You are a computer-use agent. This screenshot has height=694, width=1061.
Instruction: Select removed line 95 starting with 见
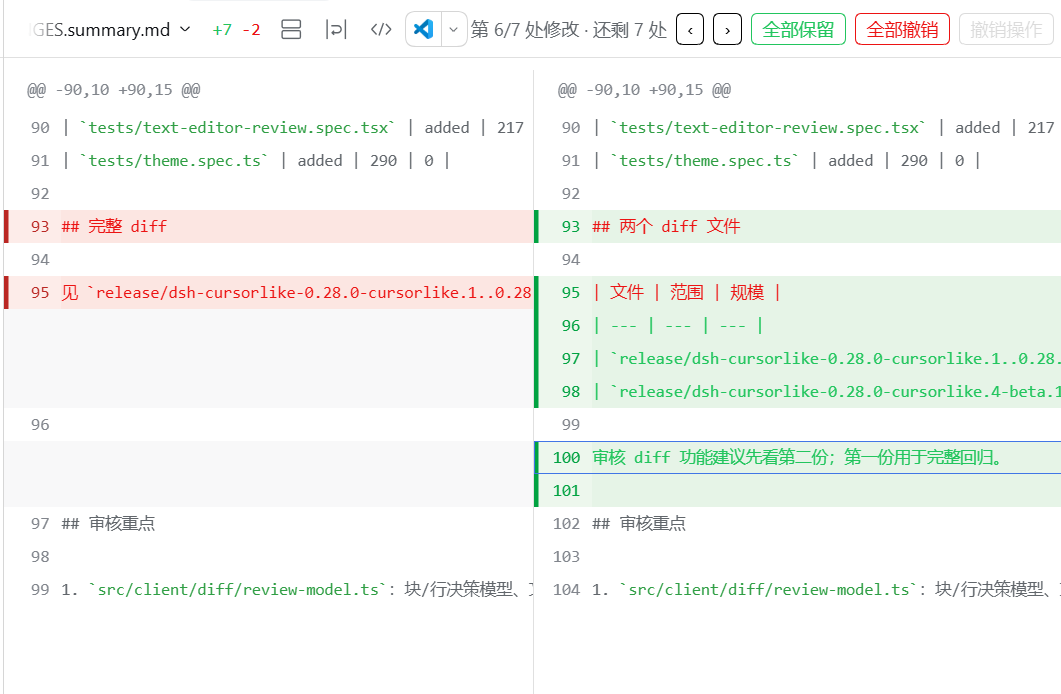(269, 292)
